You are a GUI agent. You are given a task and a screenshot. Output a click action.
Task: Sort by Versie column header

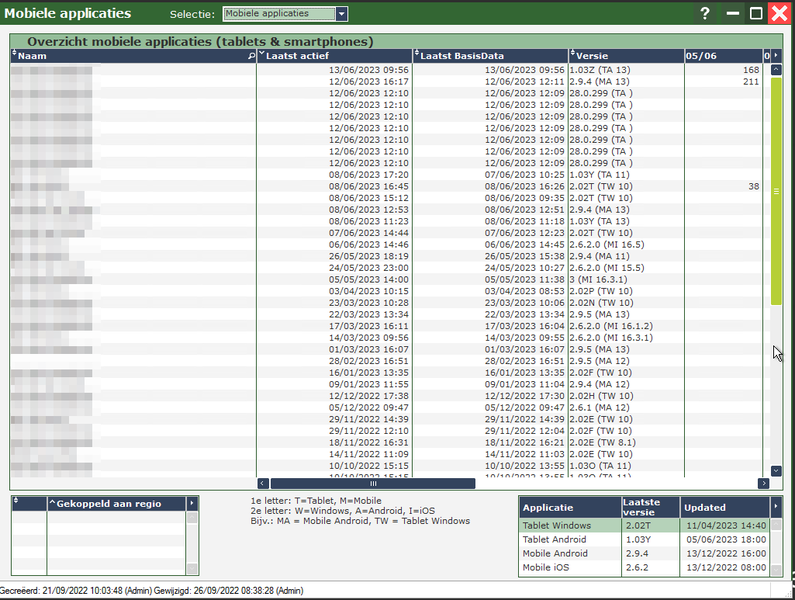[x=625, y=56]
